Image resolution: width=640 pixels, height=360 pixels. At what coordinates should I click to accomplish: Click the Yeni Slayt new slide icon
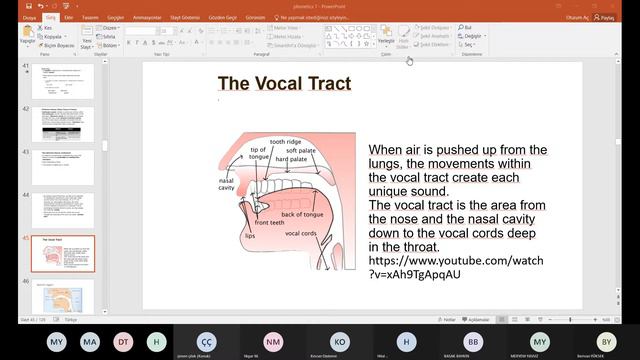pyautogui.click(x=87, y=31)
